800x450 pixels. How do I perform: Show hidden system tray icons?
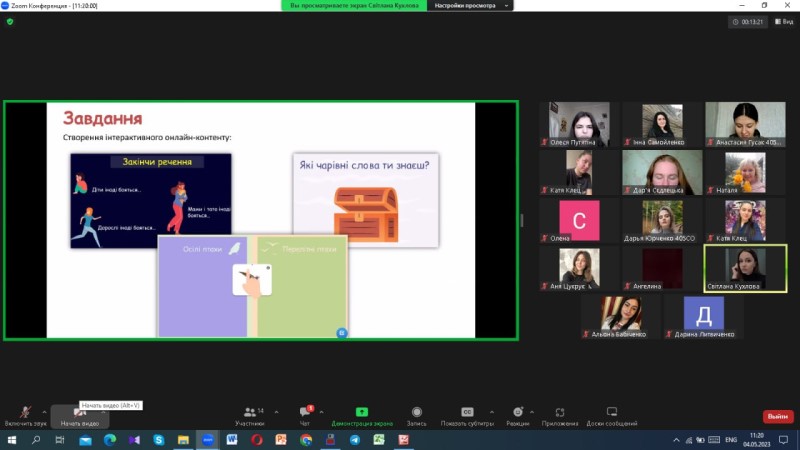pos(676,440)
